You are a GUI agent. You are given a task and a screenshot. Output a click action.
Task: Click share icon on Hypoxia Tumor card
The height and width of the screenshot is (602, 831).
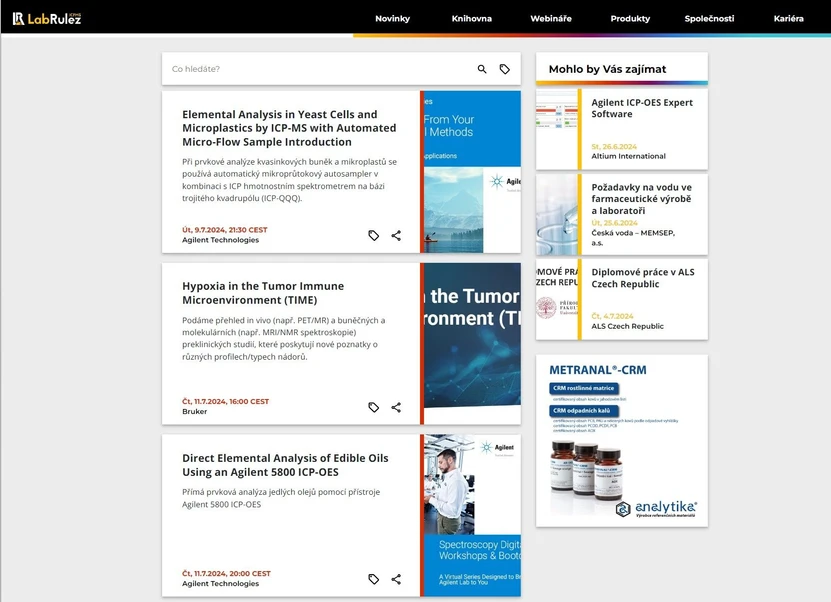[x=396, y=407]
